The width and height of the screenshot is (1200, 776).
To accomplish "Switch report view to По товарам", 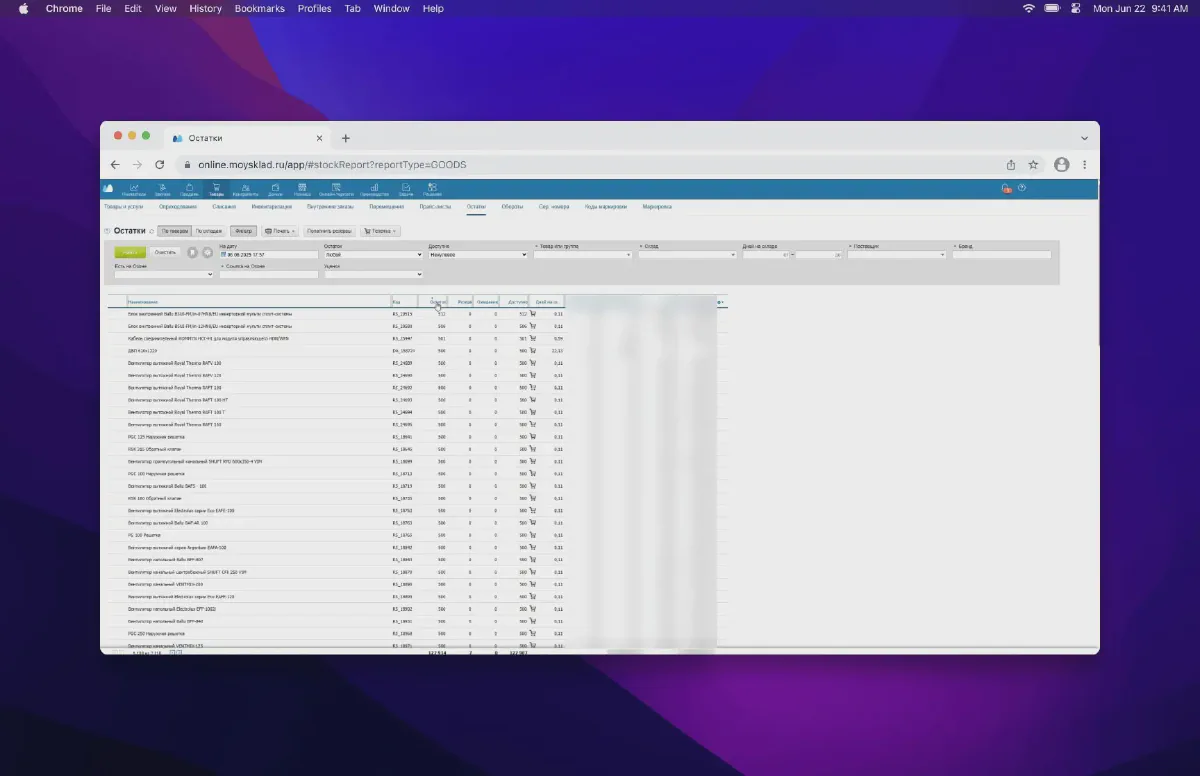I will pyautogui.click(x=175, y=231).
